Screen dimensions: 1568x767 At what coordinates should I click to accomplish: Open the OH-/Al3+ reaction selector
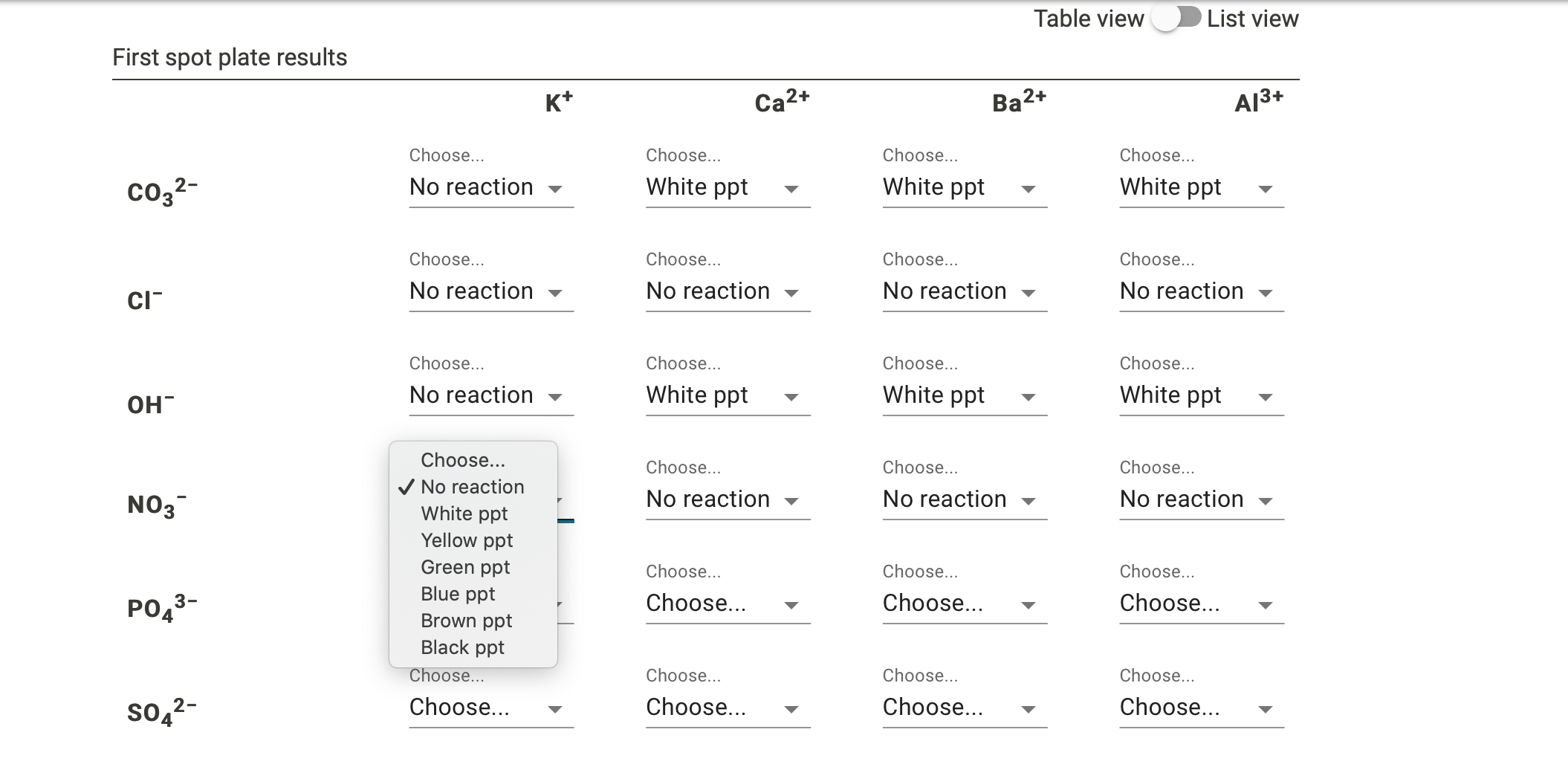1199,395
